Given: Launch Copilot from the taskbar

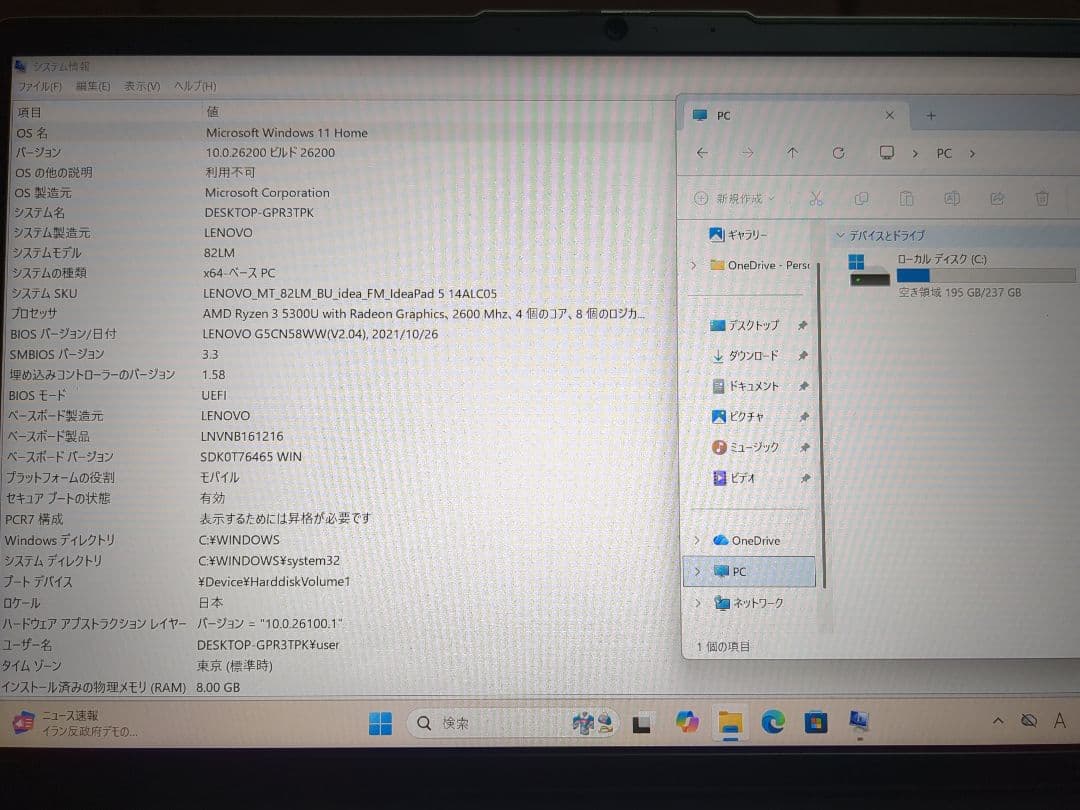Looking at the screenshot, I should point(687,722).
